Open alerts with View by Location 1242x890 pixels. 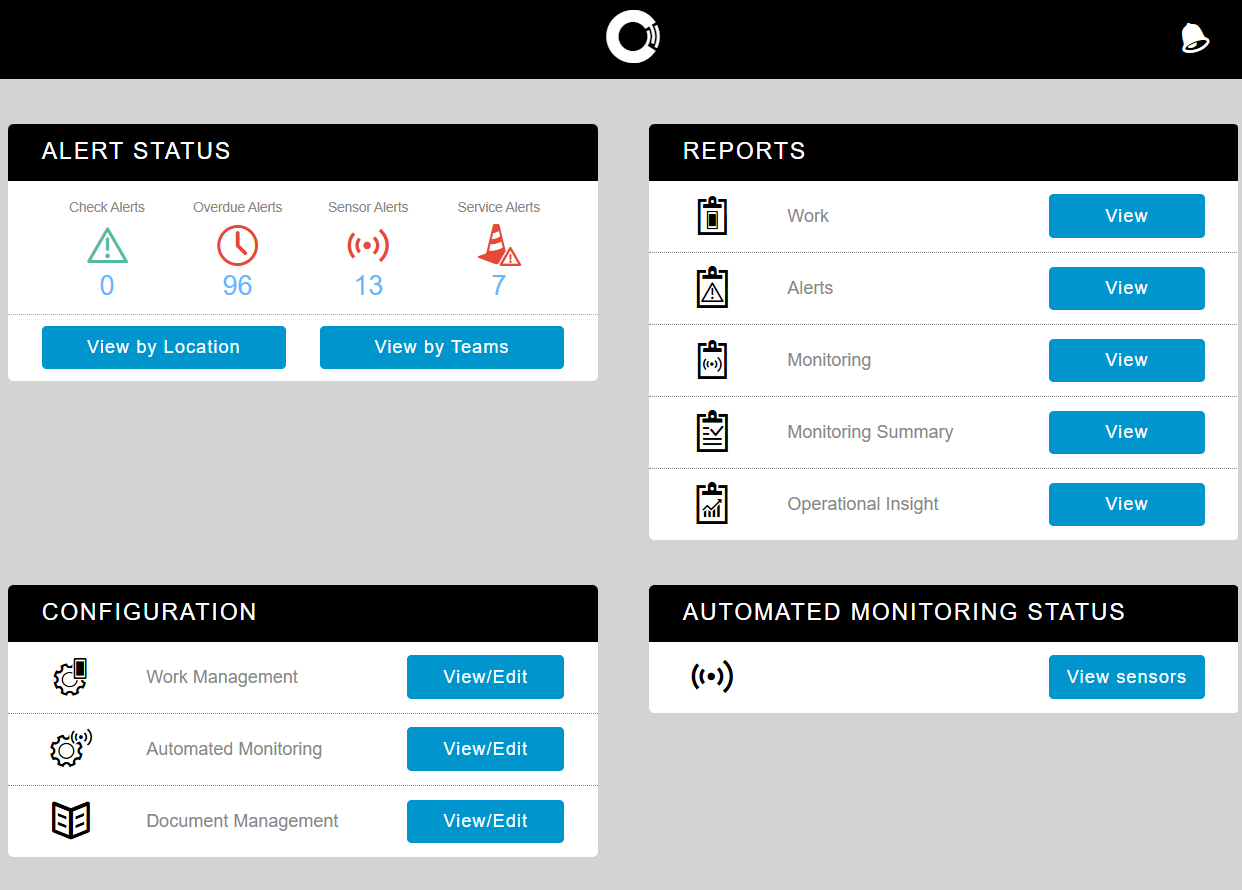164,347
